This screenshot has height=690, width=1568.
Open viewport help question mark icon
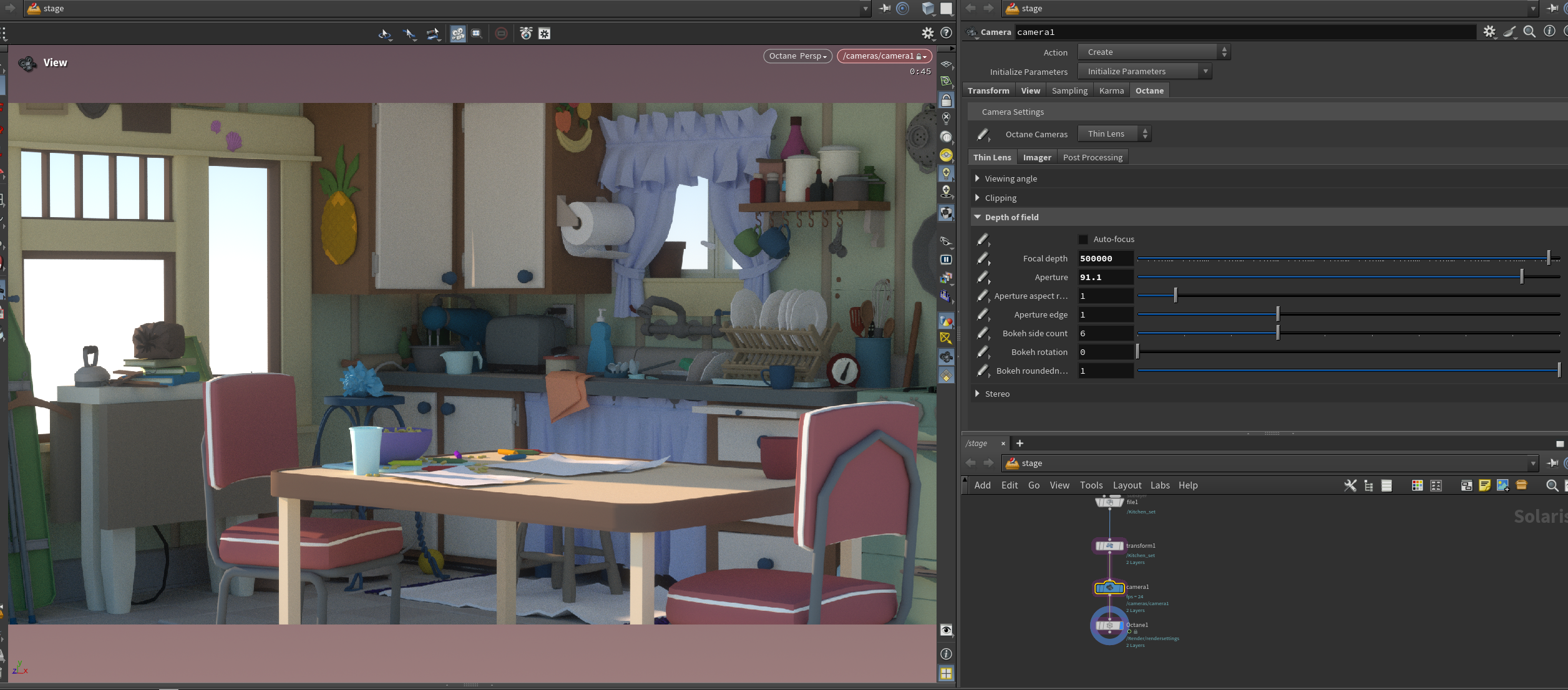click(946, 33)
